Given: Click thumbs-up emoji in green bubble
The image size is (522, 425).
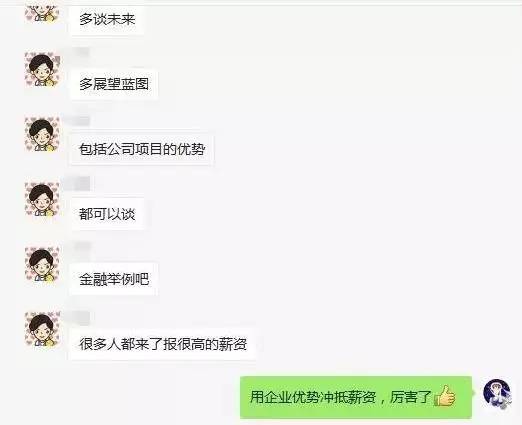Looking at the screenshot, I should point(444,396).
